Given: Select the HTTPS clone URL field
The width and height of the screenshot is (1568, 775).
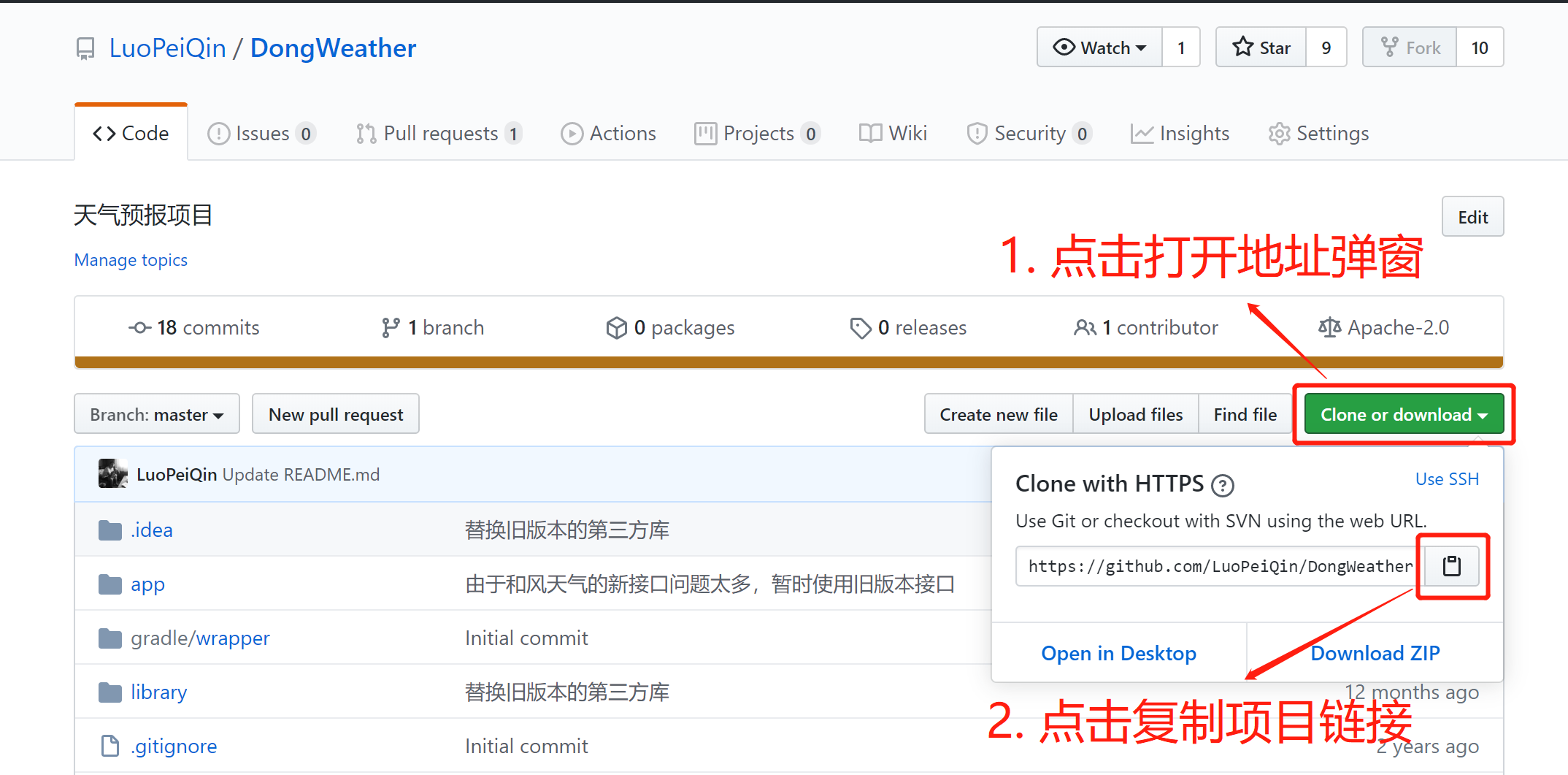Looking at the screenshot, I should click(1220, 566).
